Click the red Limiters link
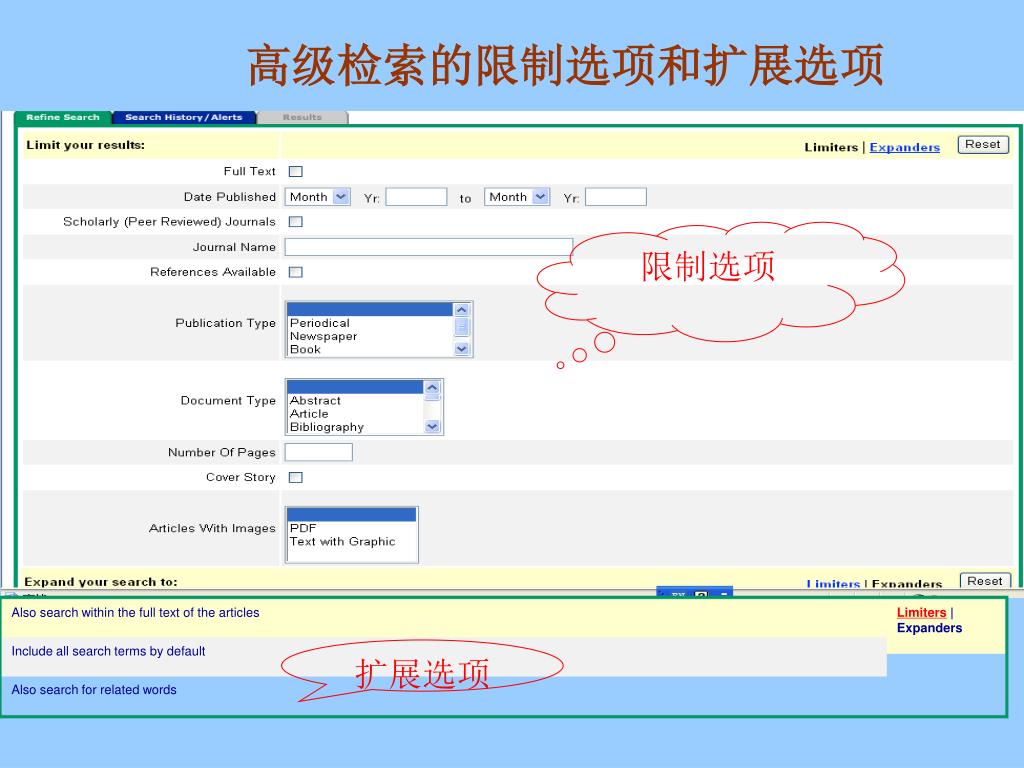This screenshot has height=768, width=1024. tap(921, 613)
